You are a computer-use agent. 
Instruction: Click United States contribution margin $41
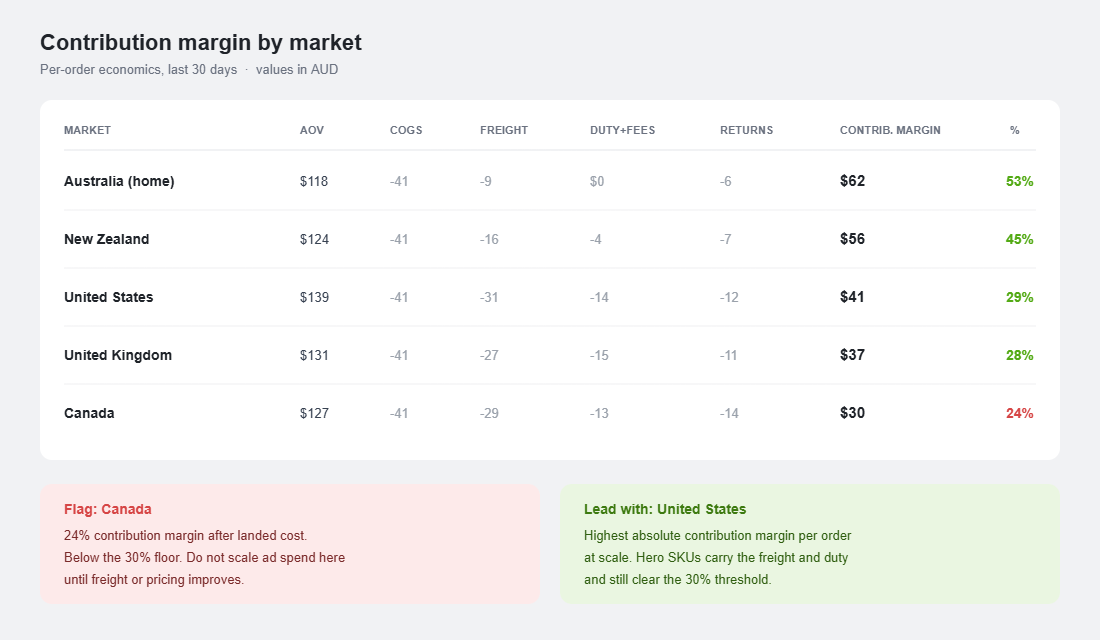point(852,298)
